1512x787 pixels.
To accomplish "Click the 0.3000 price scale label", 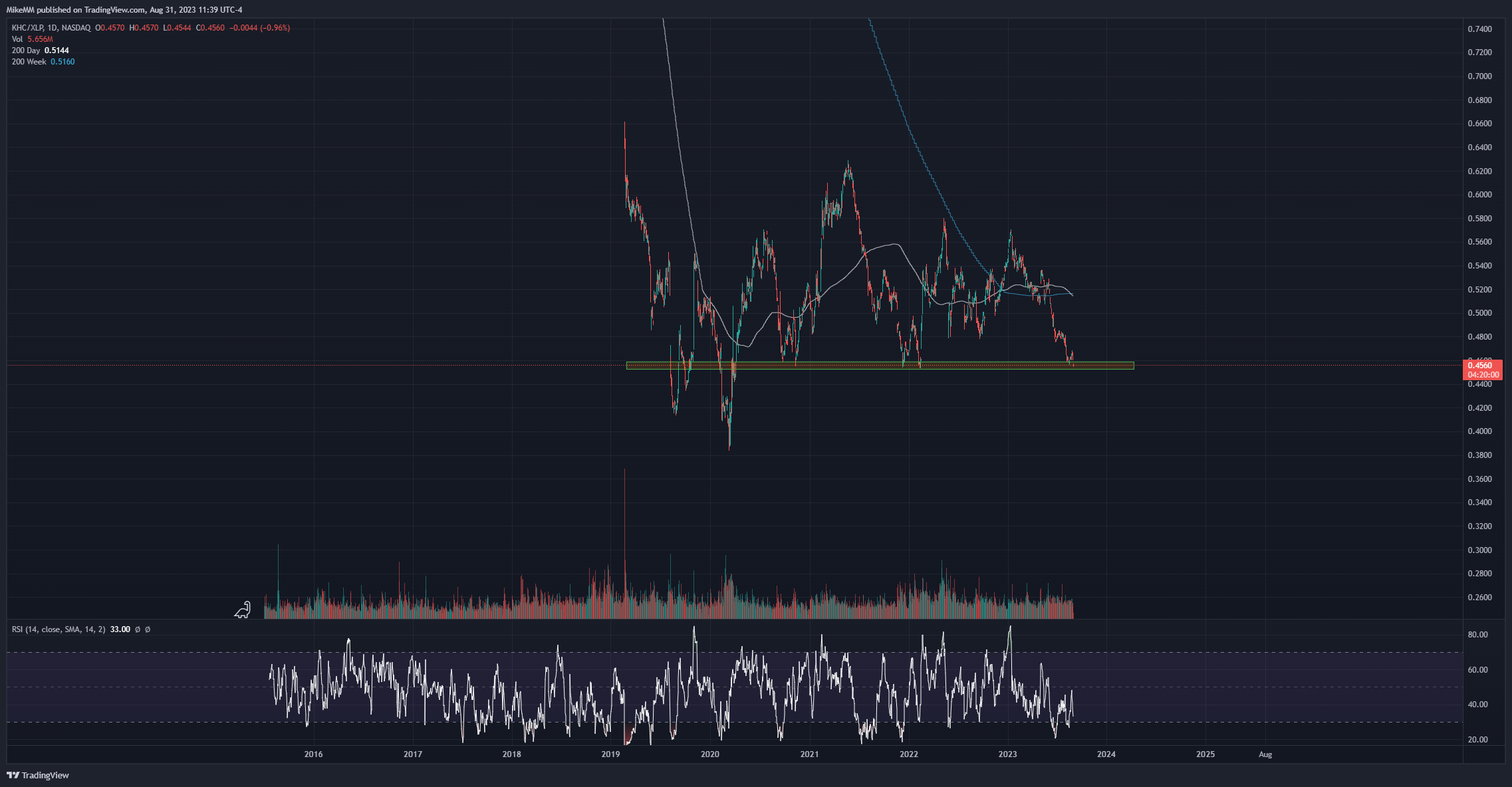I will click(1479, 550).
